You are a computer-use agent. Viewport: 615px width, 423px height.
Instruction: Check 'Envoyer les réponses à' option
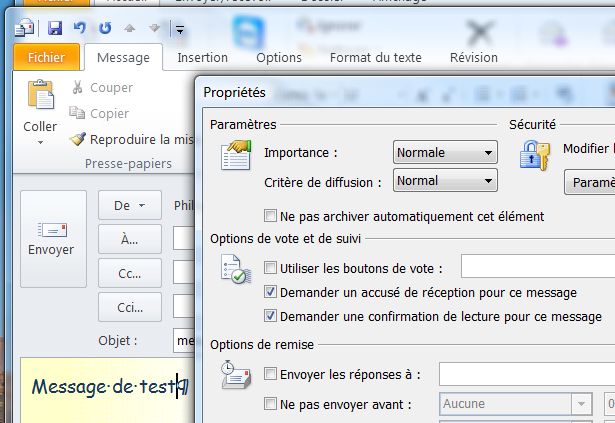click(270, 374)
